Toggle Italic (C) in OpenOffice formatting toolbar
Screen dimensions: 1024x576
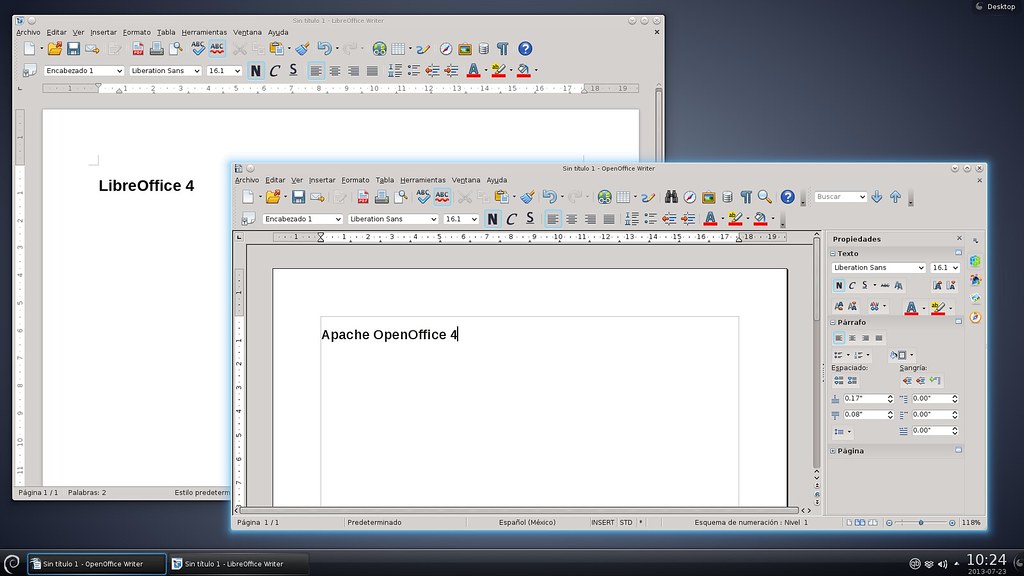pyautogui.click(x=511, y=219)
